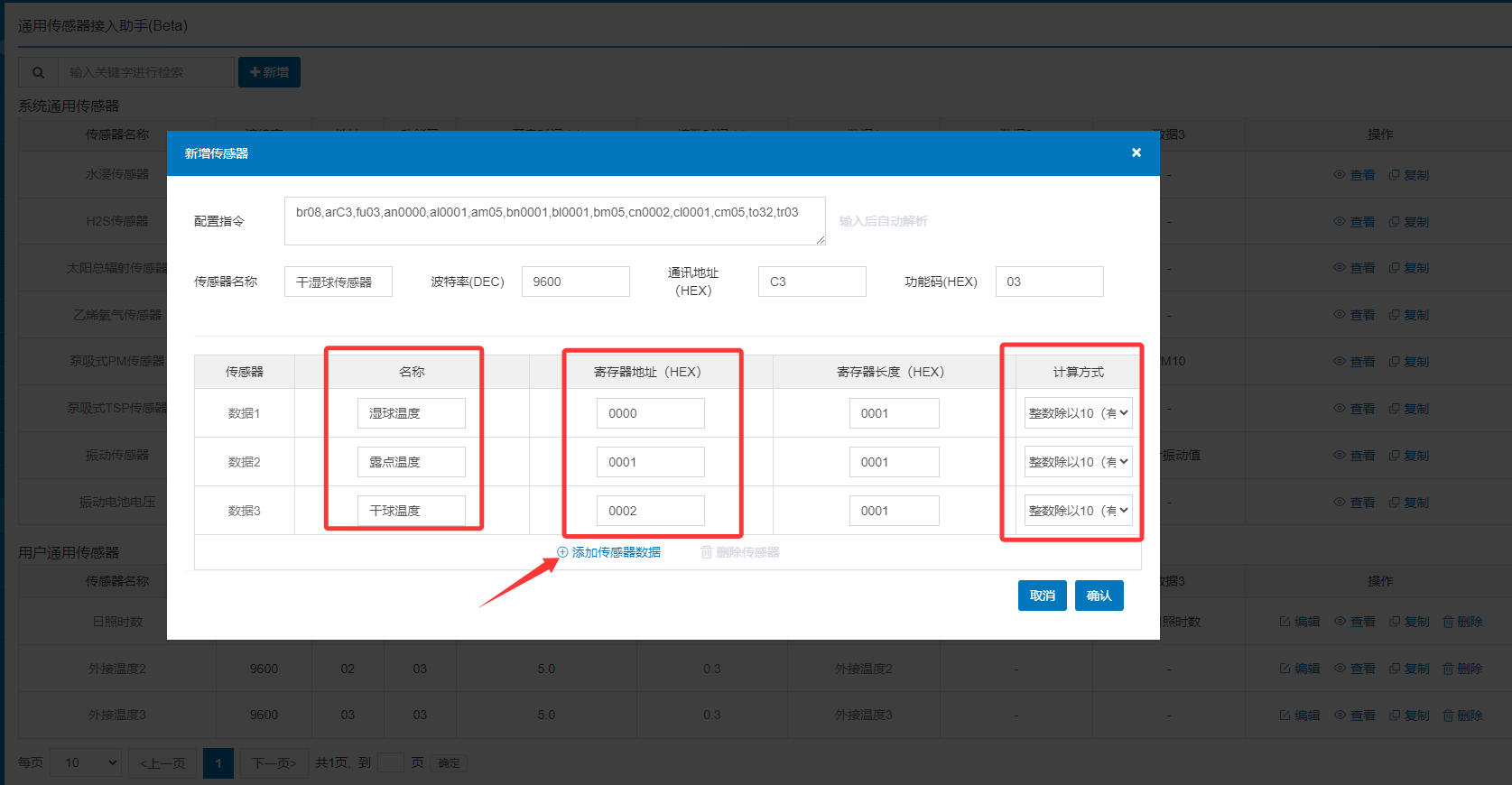Click edit icon in 日照时数 row

pyautogui.click(x=1285, y=622)
